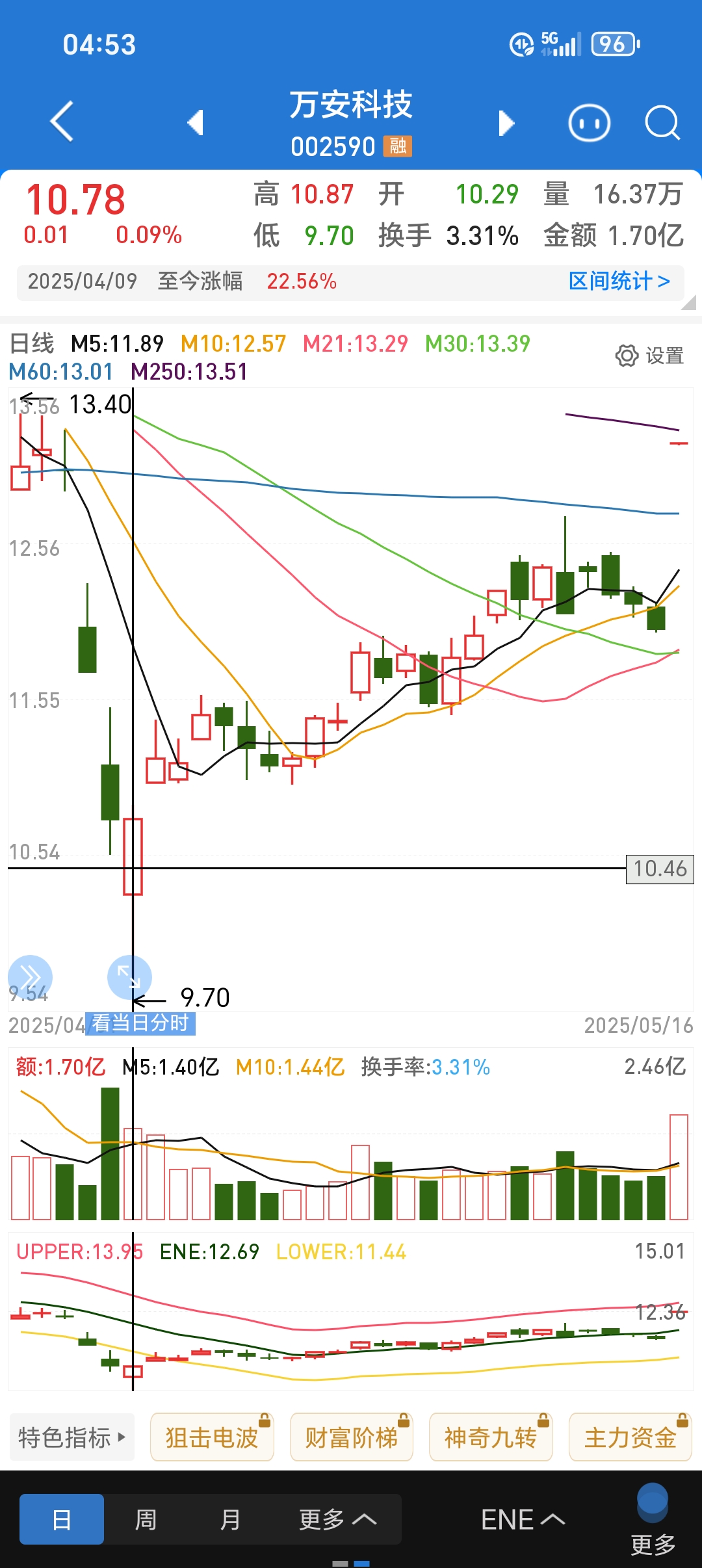The width and height of the screenshot is (702, 1568).
Task: Go to previous stock with left triangle
Action: point(196,122)
